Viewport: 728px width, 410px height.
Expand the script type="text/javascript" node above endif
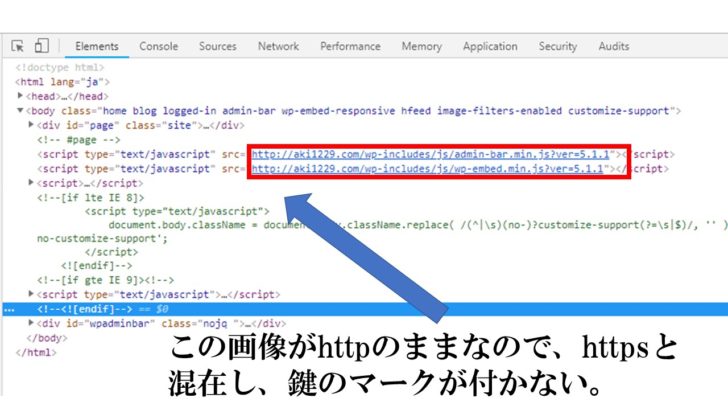click(31, 294)
